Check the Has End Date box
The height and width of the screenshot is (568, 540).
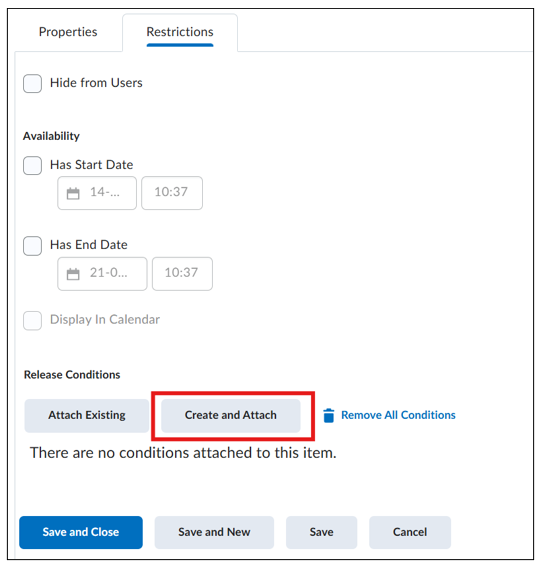33,246
